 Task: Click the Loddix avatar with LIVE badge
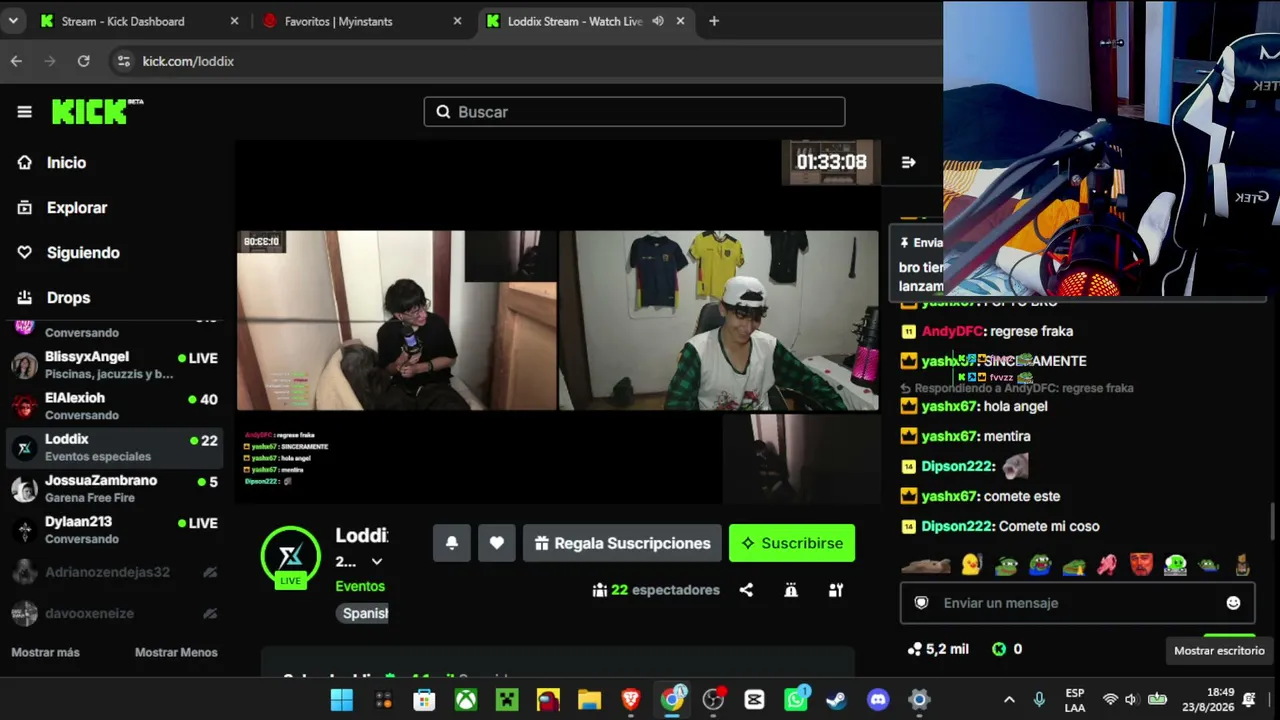[x=290, y=557]
